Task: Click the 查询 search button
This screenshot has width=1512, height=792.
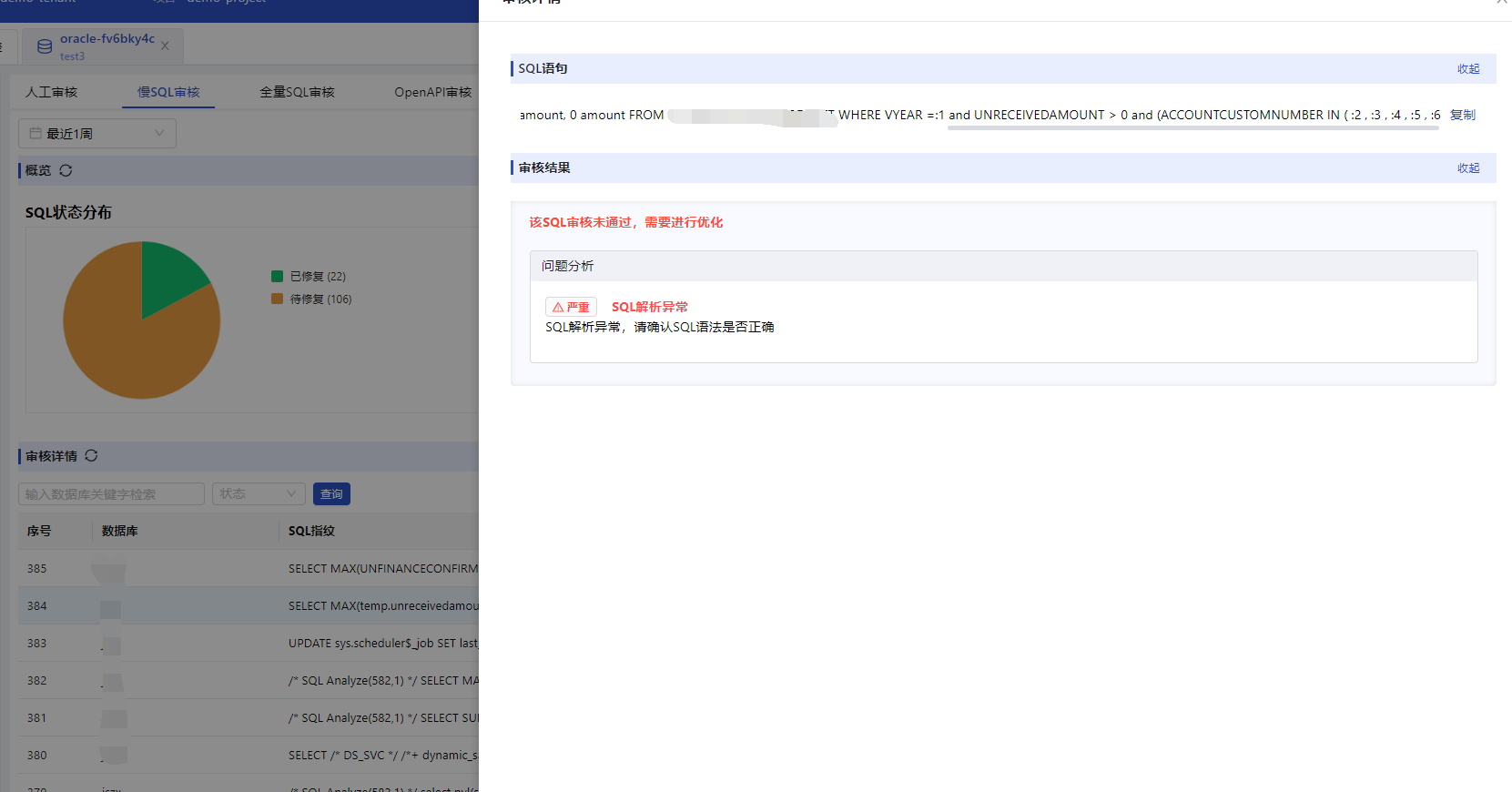Action: point(331,493)
